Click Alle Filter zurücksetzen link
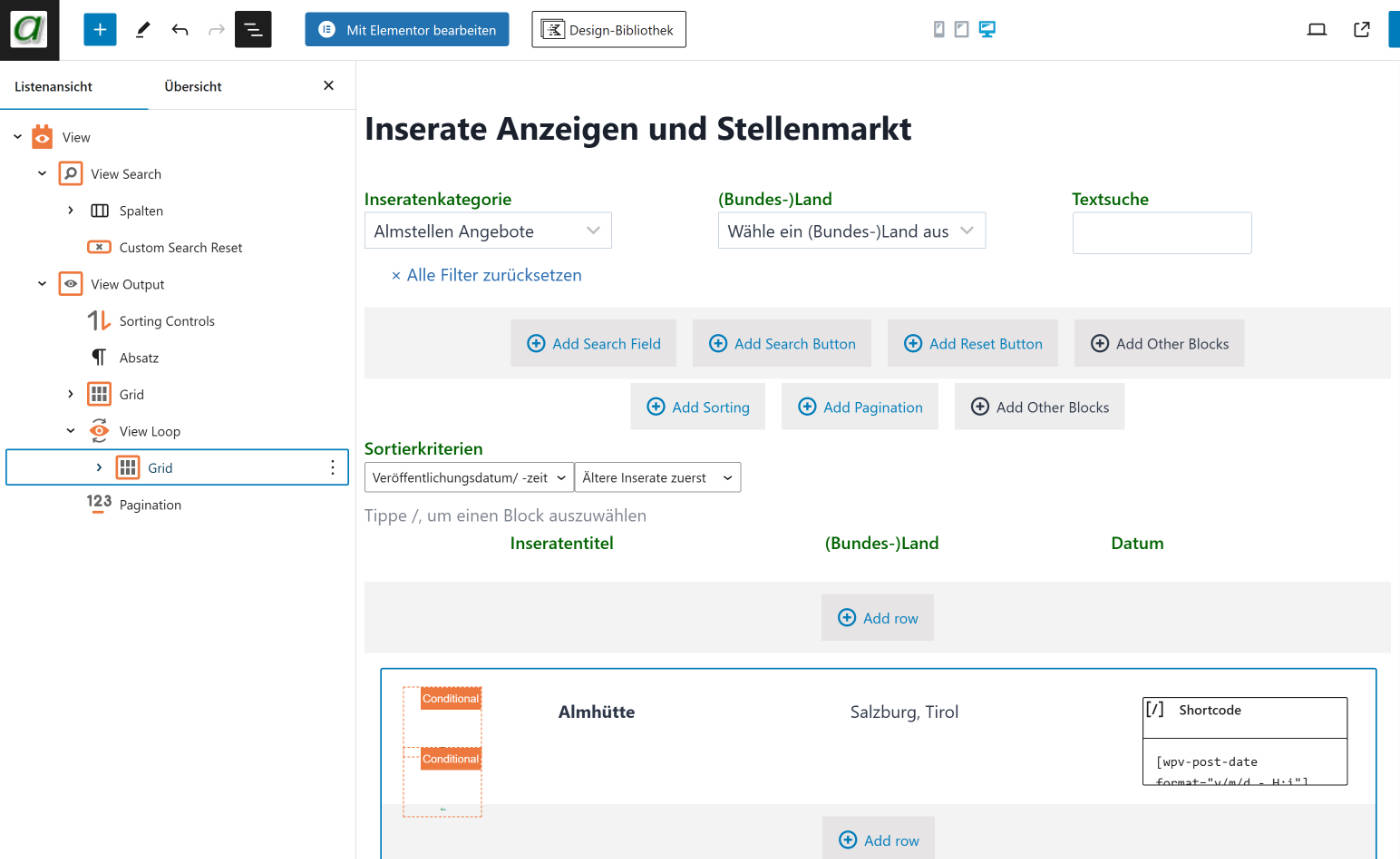The height and width of the screenshot is (859, 1400). 486,275
